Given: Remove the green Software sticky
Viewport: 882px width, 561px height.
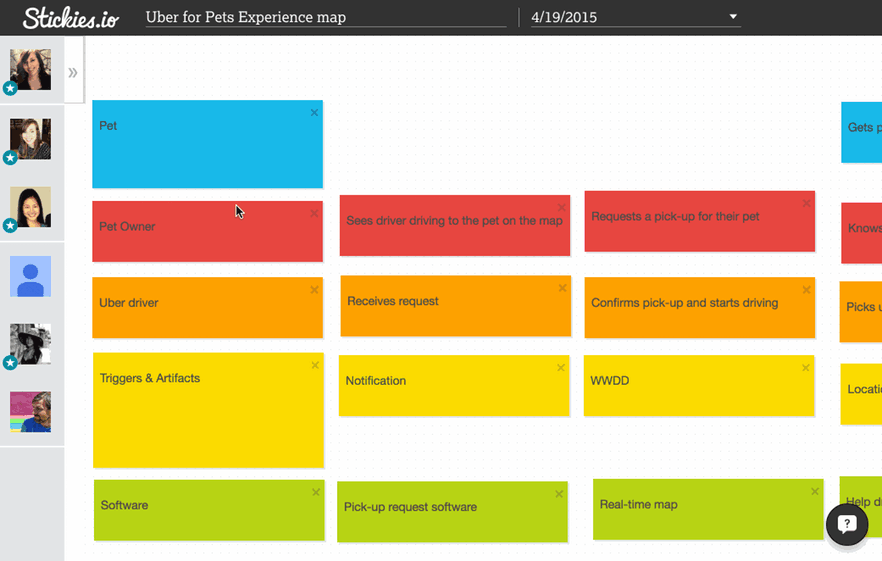Looking at the screenshot, I should tap(316, 492).
